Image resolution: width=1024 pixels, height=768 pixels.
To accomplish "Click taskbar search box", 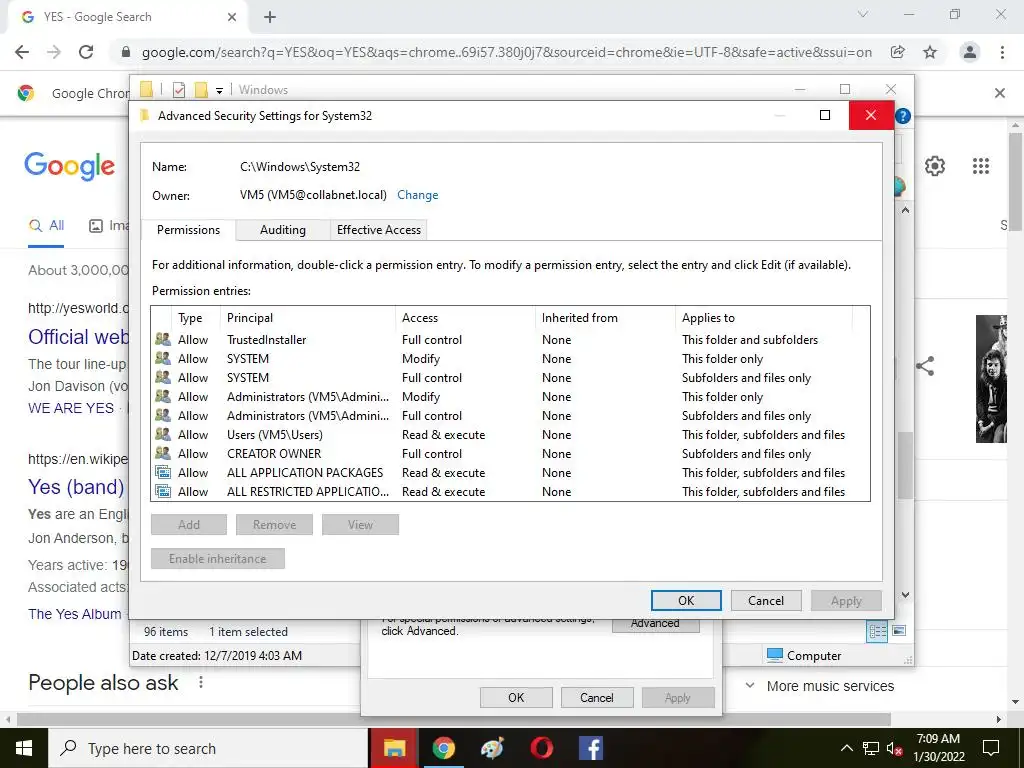I will coord(208,748).
